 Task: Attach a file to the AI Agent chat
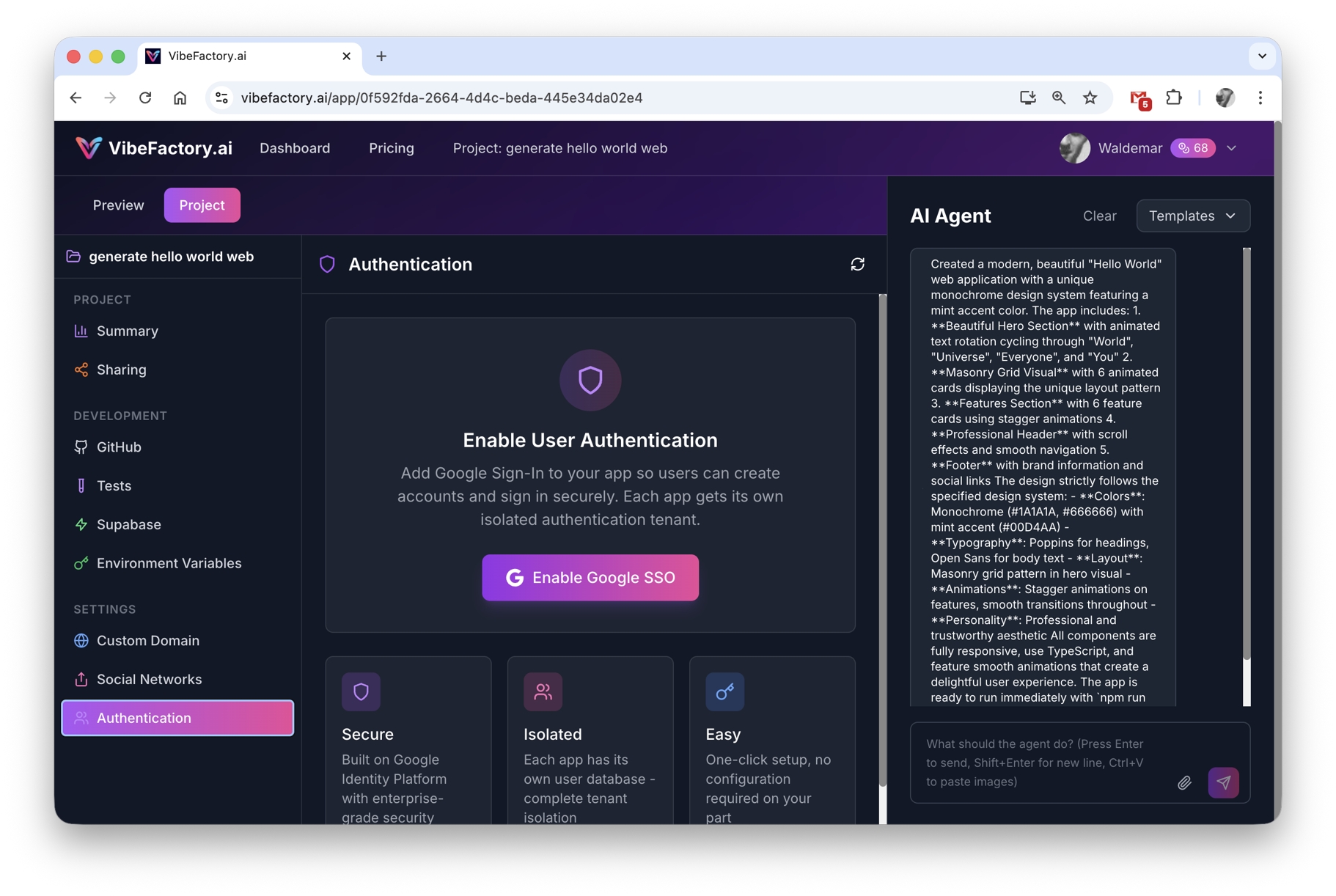click(1184, 782)
